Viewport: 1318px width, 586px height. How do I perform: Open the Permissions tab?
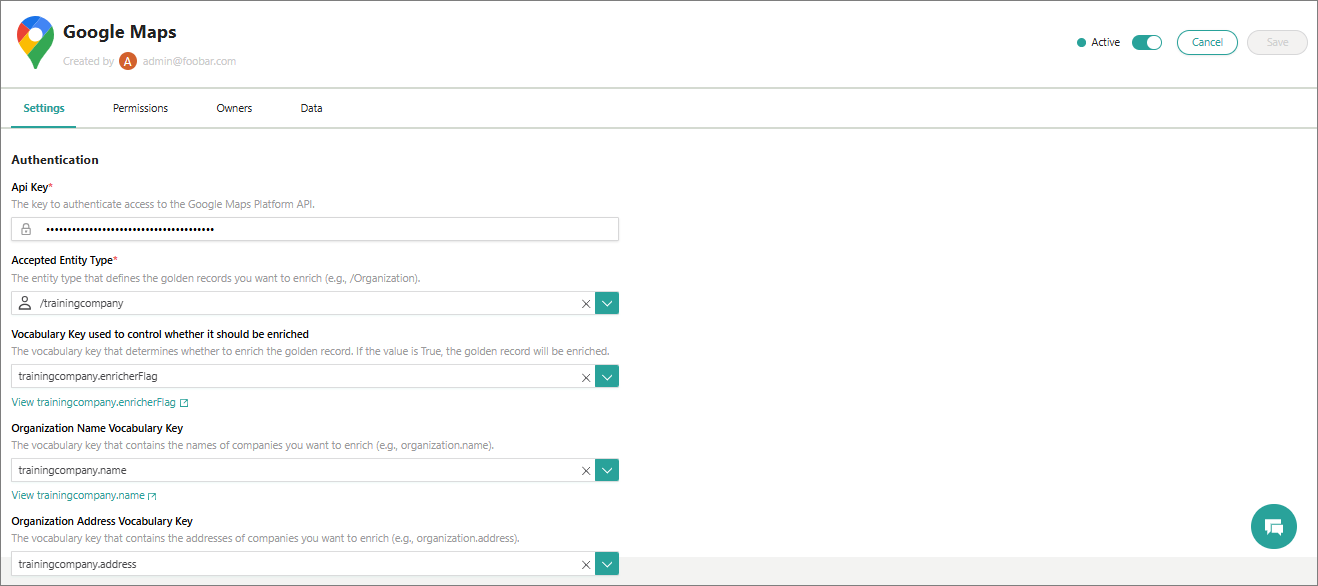[140, 108]
